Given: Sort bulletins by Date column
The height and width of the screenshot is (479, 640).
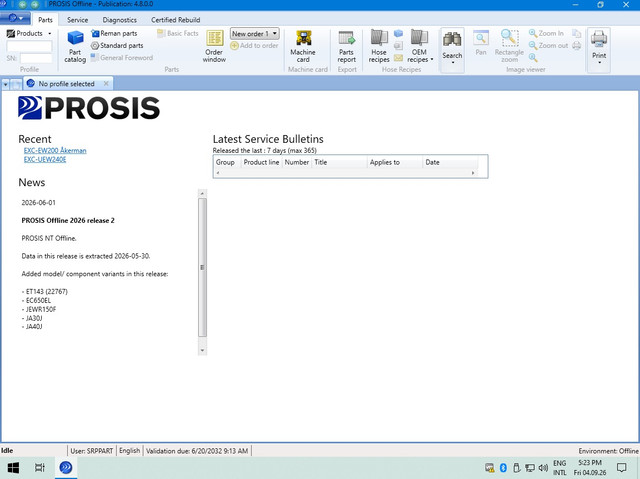Looking at the screenshot, I should tap(450, 162).
